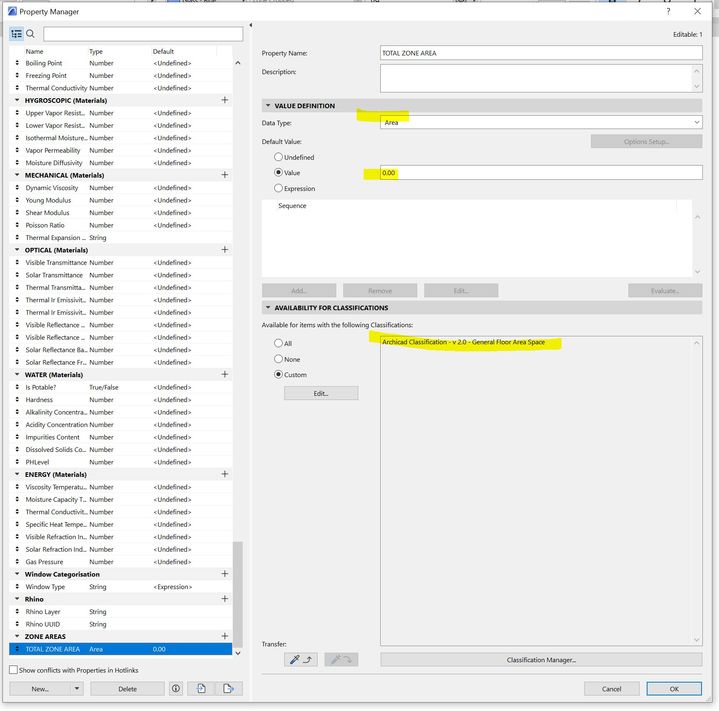Image resolution: width=719 pixels, height=711 pixels.
Task: Collapse the ZONE AREAS group
Action: (x=17, y=636)
